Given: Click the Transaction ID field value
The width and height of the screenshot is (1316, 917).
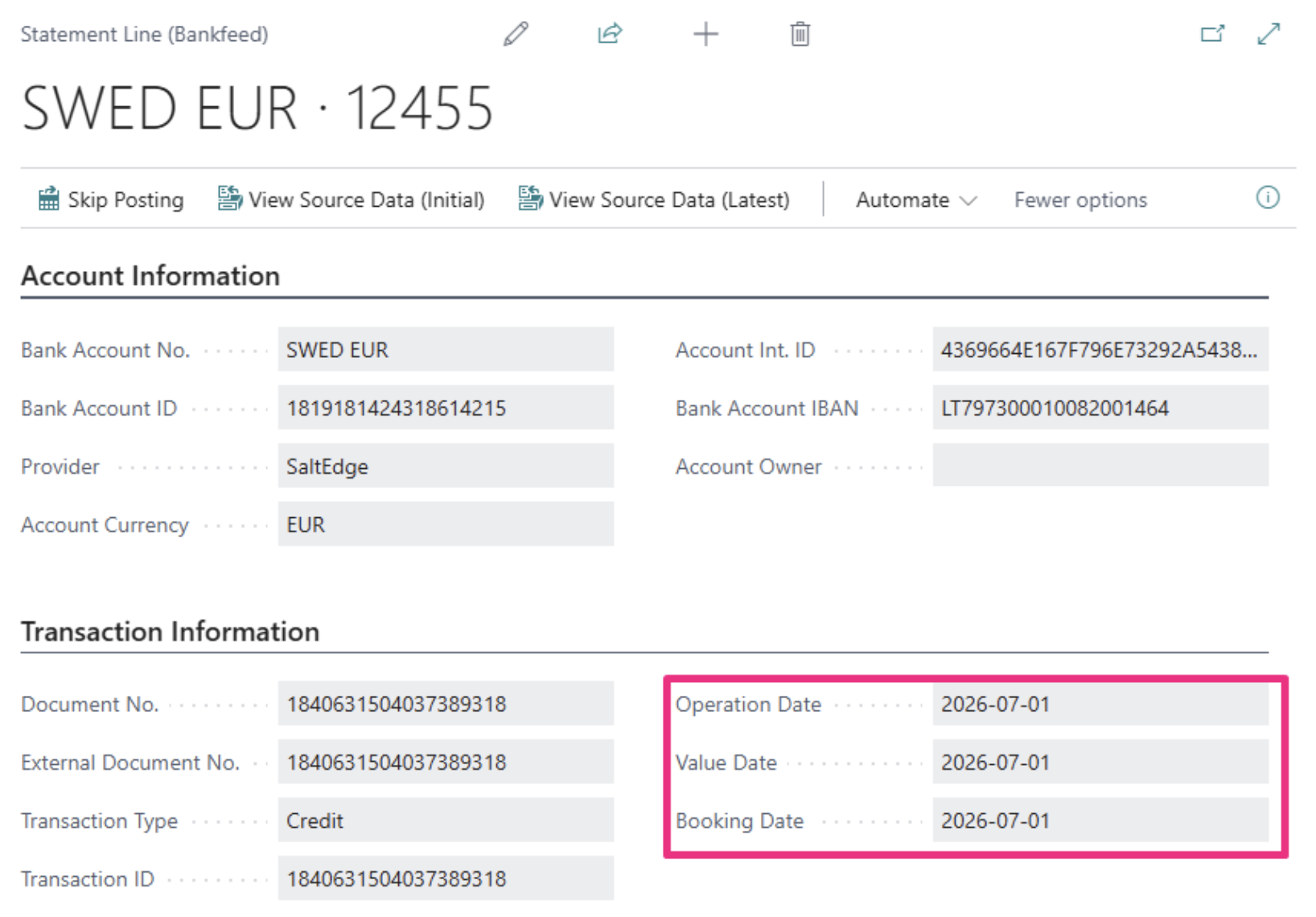Looking at the screenshot, I should (x=446, y=878).
